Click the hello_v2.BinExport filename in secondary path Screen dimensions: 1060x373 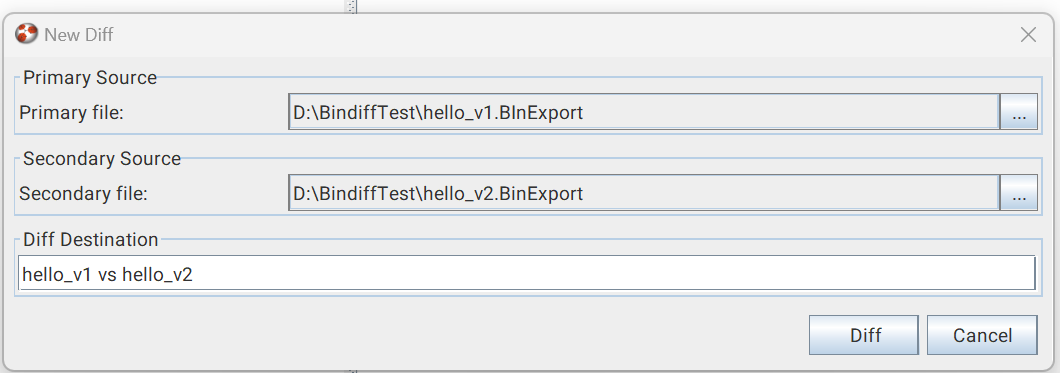coord(502,194)
